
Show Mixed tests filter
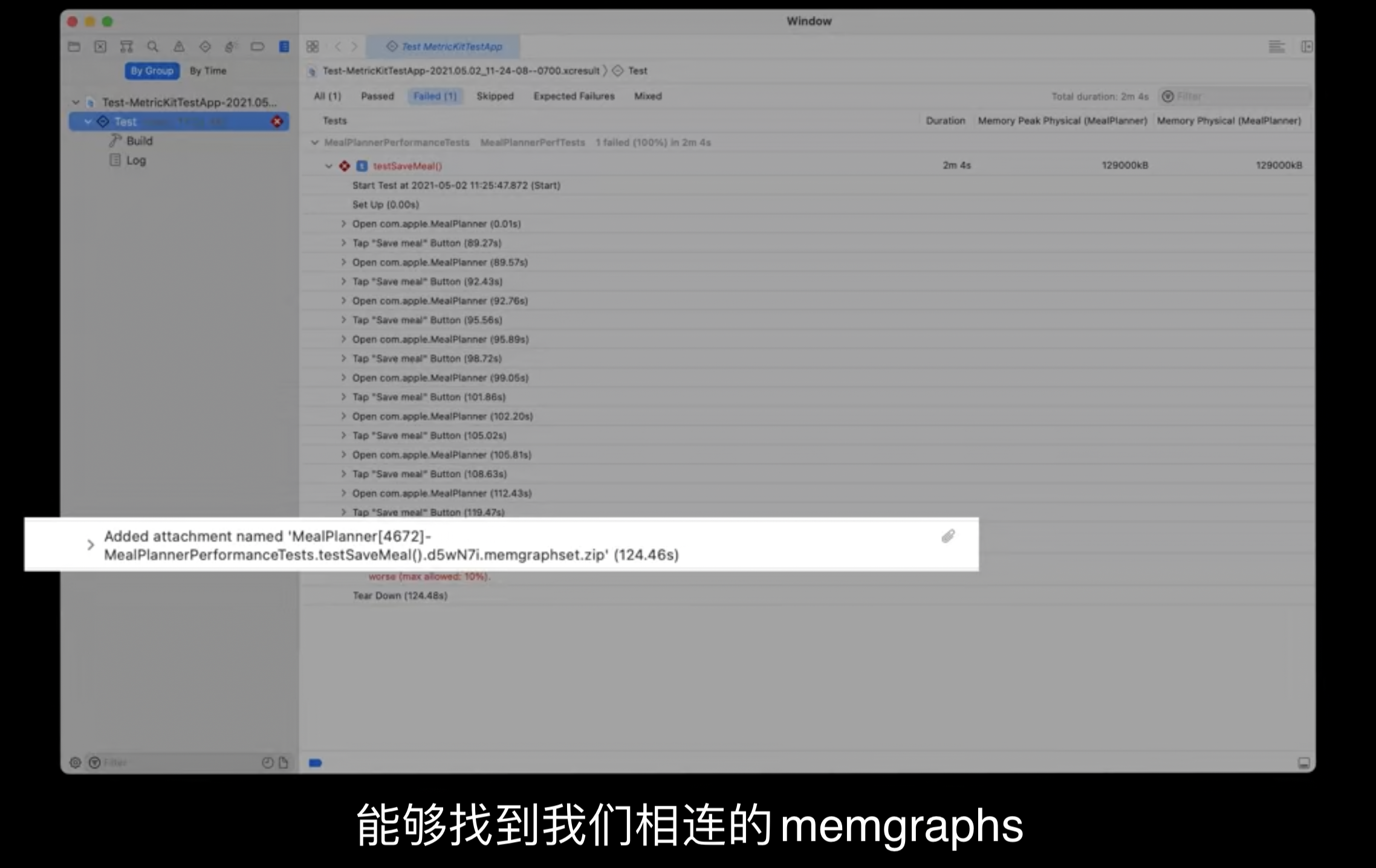648,96
